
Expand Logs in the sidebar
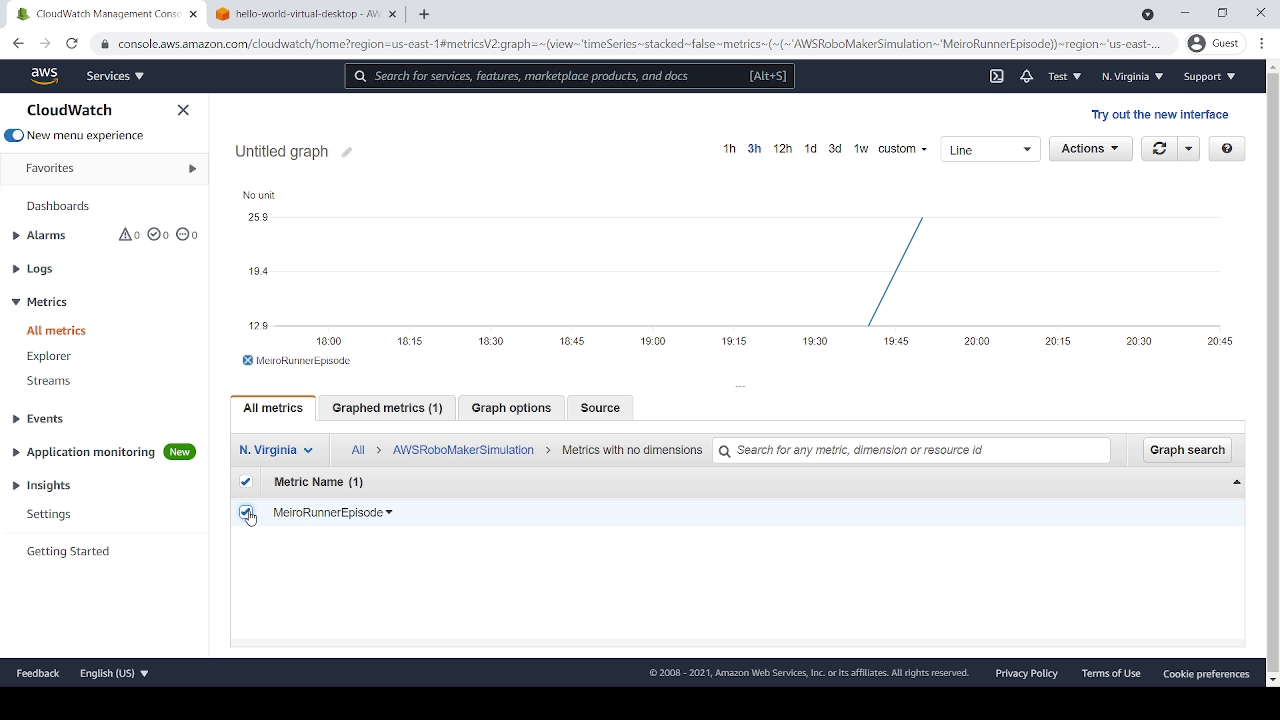coord(16,269)
